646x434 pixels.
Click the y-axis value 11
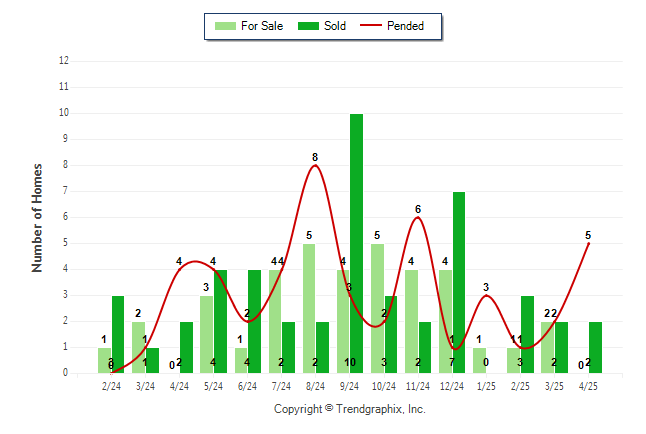pos(64,87)
